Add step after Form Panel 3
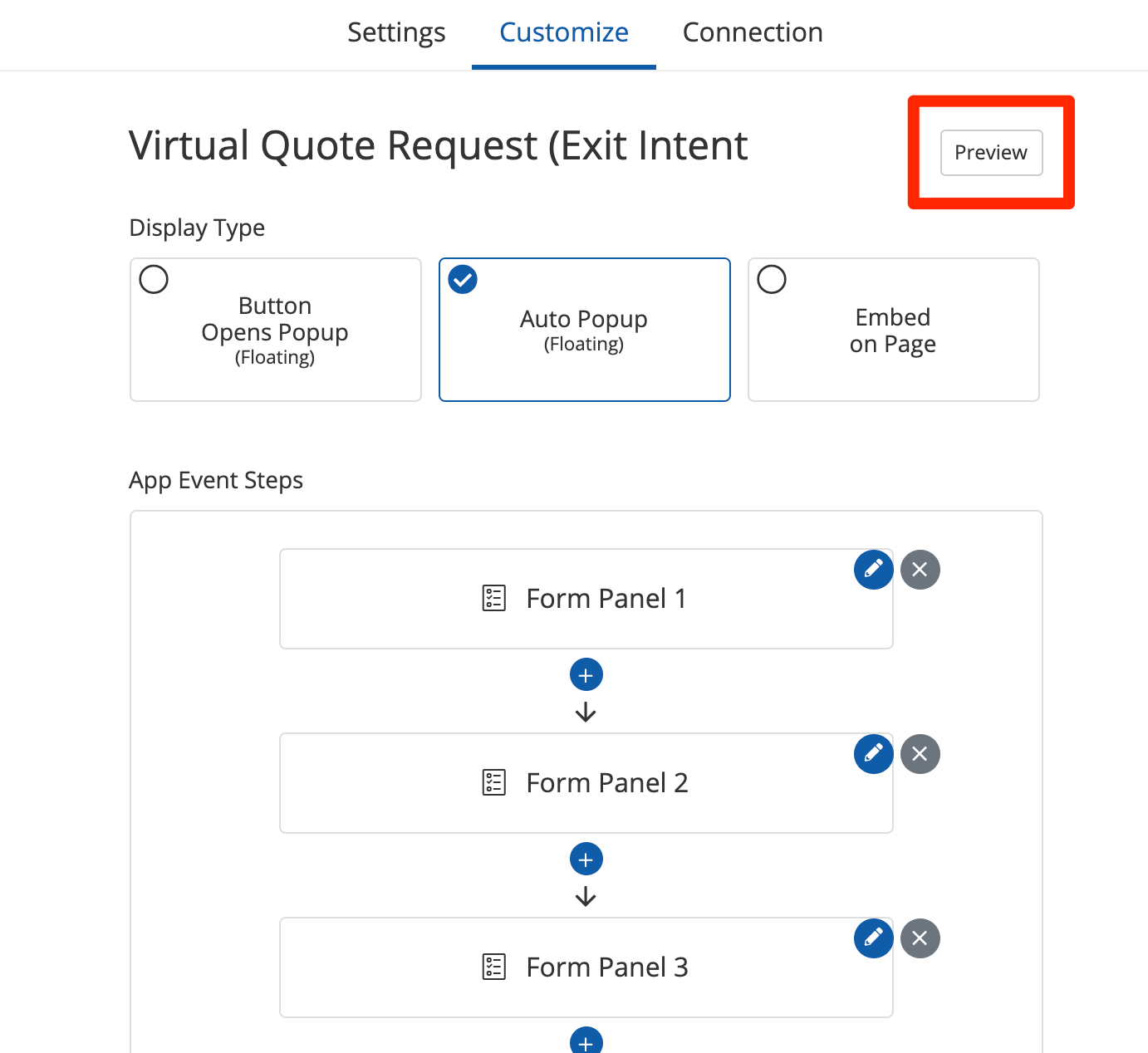The width and height of the screenshot is (1148, 1053). pos(586,1041)
